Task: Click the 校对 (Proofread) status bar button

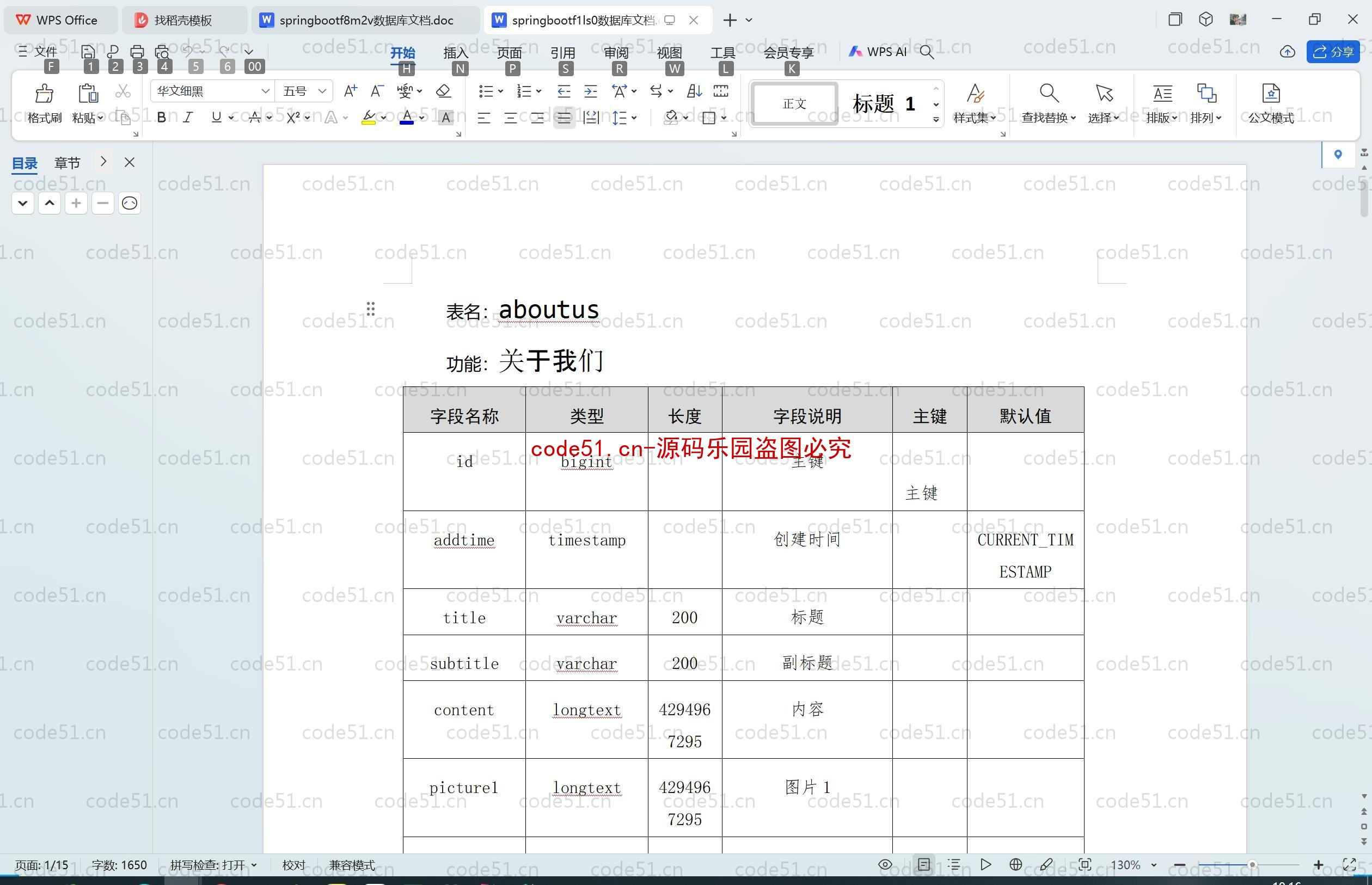Action: pyautogui.click(x=293, y=864)
